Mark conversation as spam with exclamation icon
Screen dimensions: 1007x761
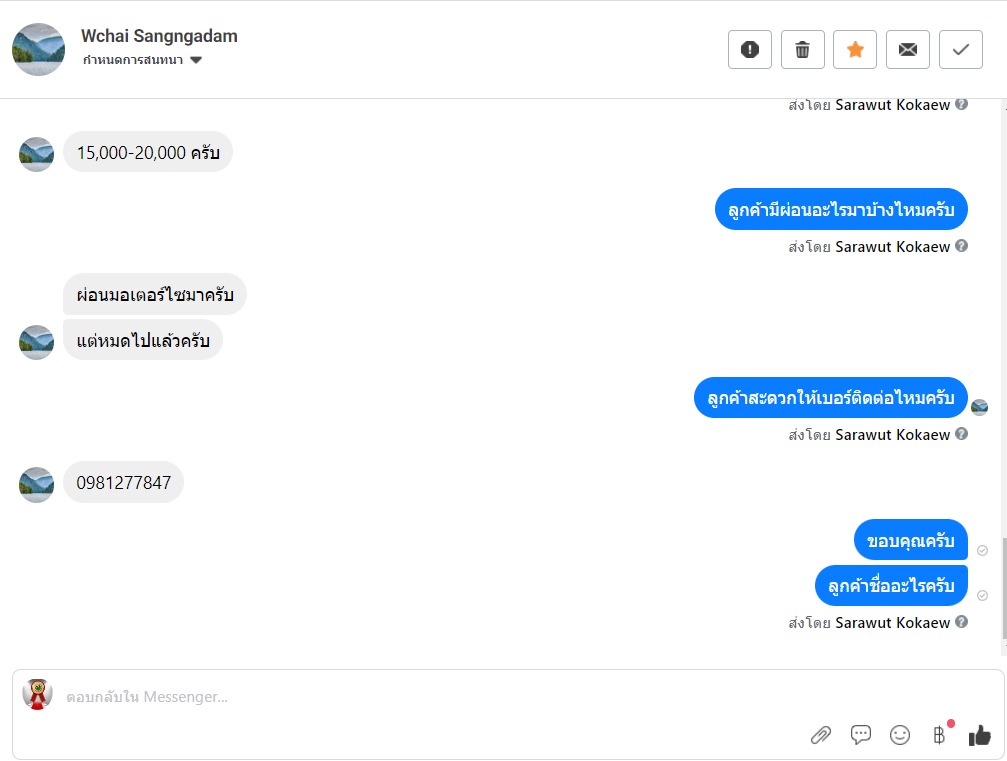click(x=749, y=49)
